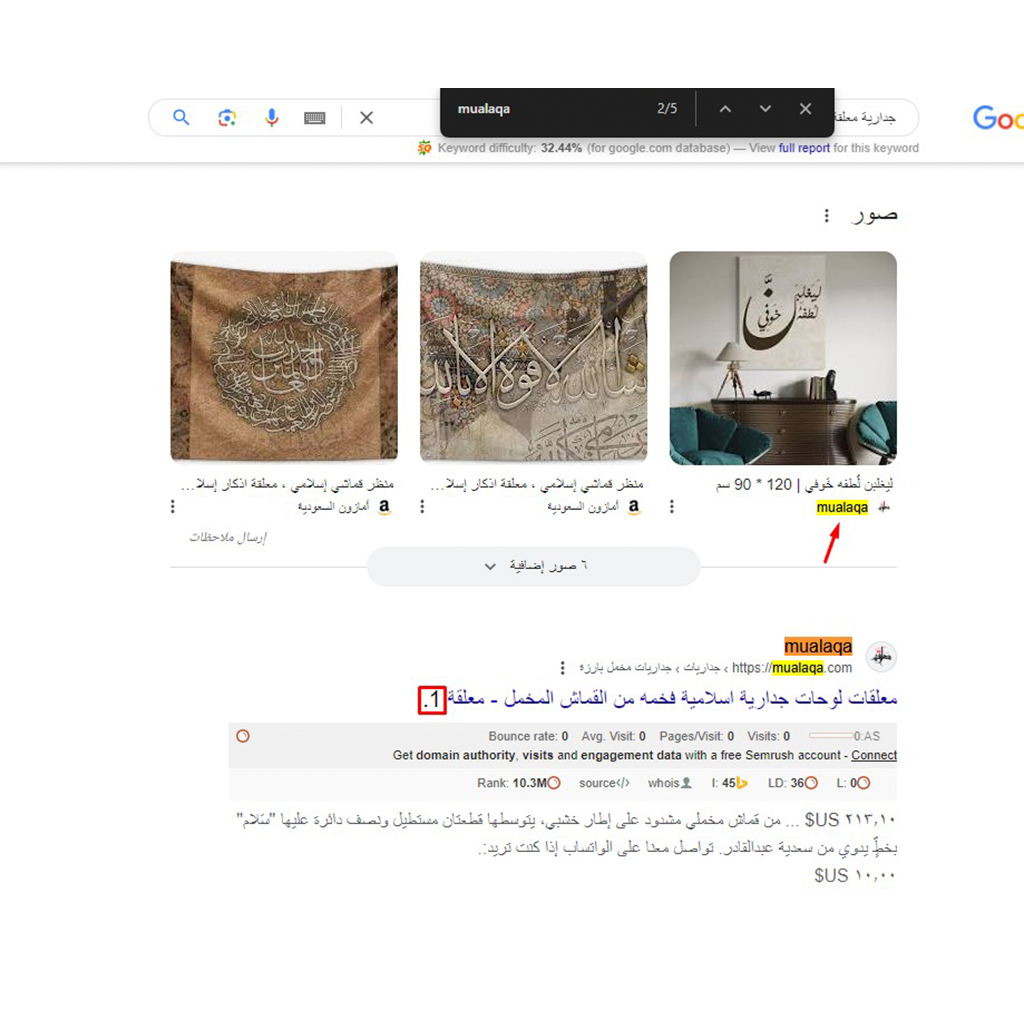Click the Semrush Connect link

(x=874, y=756)
